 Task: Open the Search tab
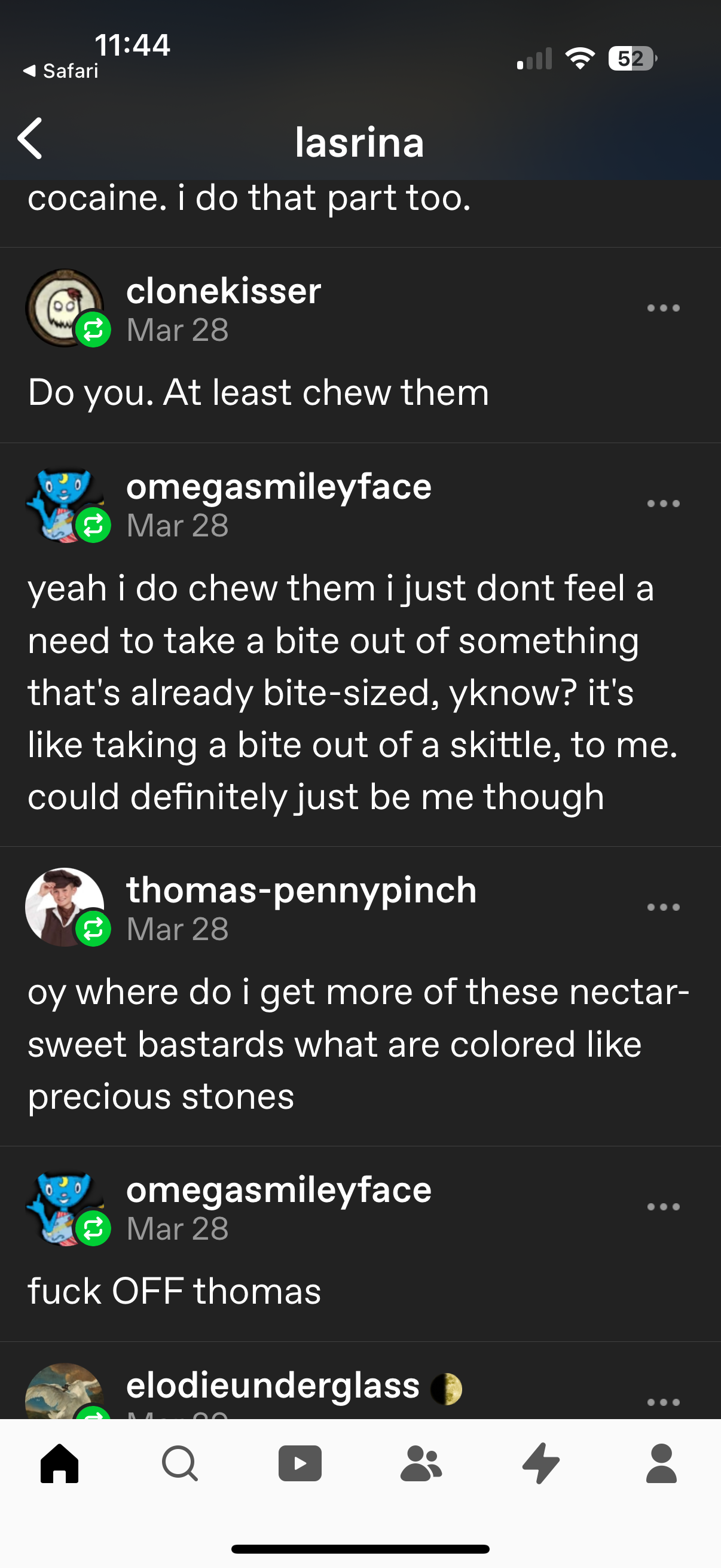tap(179, 1463)
